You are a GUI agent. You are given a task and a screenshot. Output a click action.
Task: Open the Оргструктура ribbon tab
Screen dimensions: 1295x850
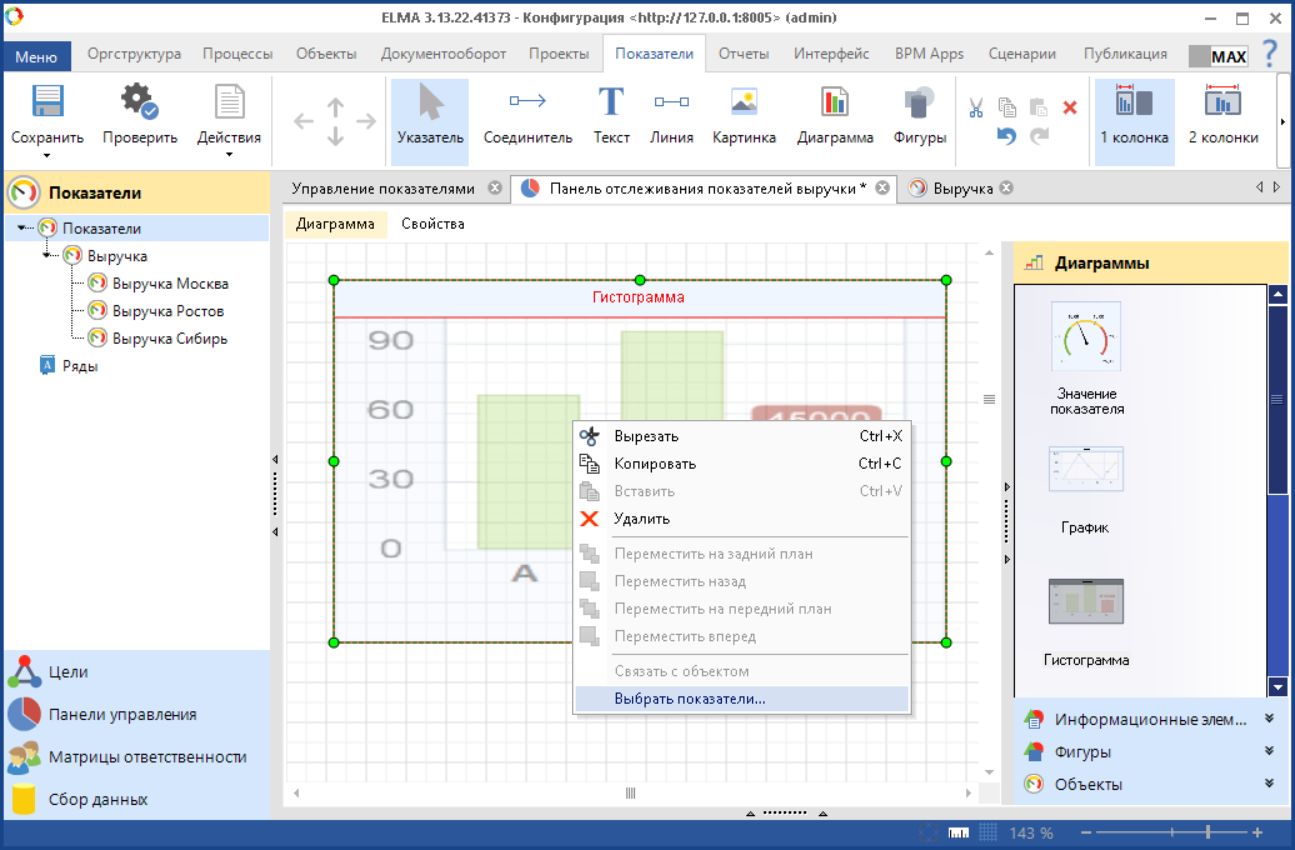(134, 54)
